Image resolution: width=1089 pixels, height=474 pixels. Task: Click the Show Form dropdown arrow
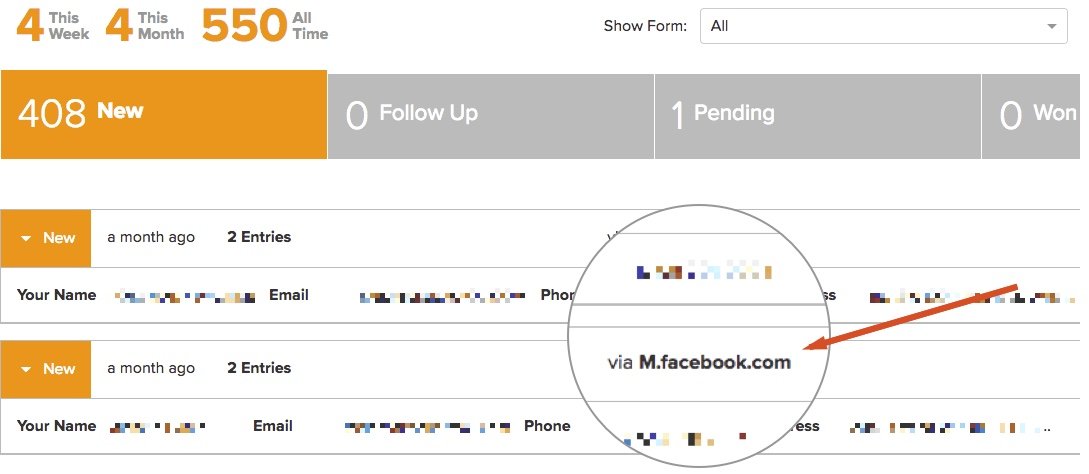coord(1051,26)
